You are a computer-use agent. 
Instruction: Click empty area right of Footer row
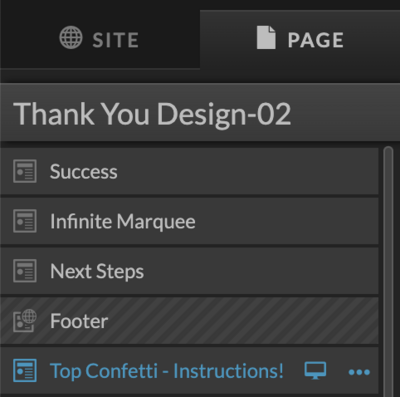243,321
